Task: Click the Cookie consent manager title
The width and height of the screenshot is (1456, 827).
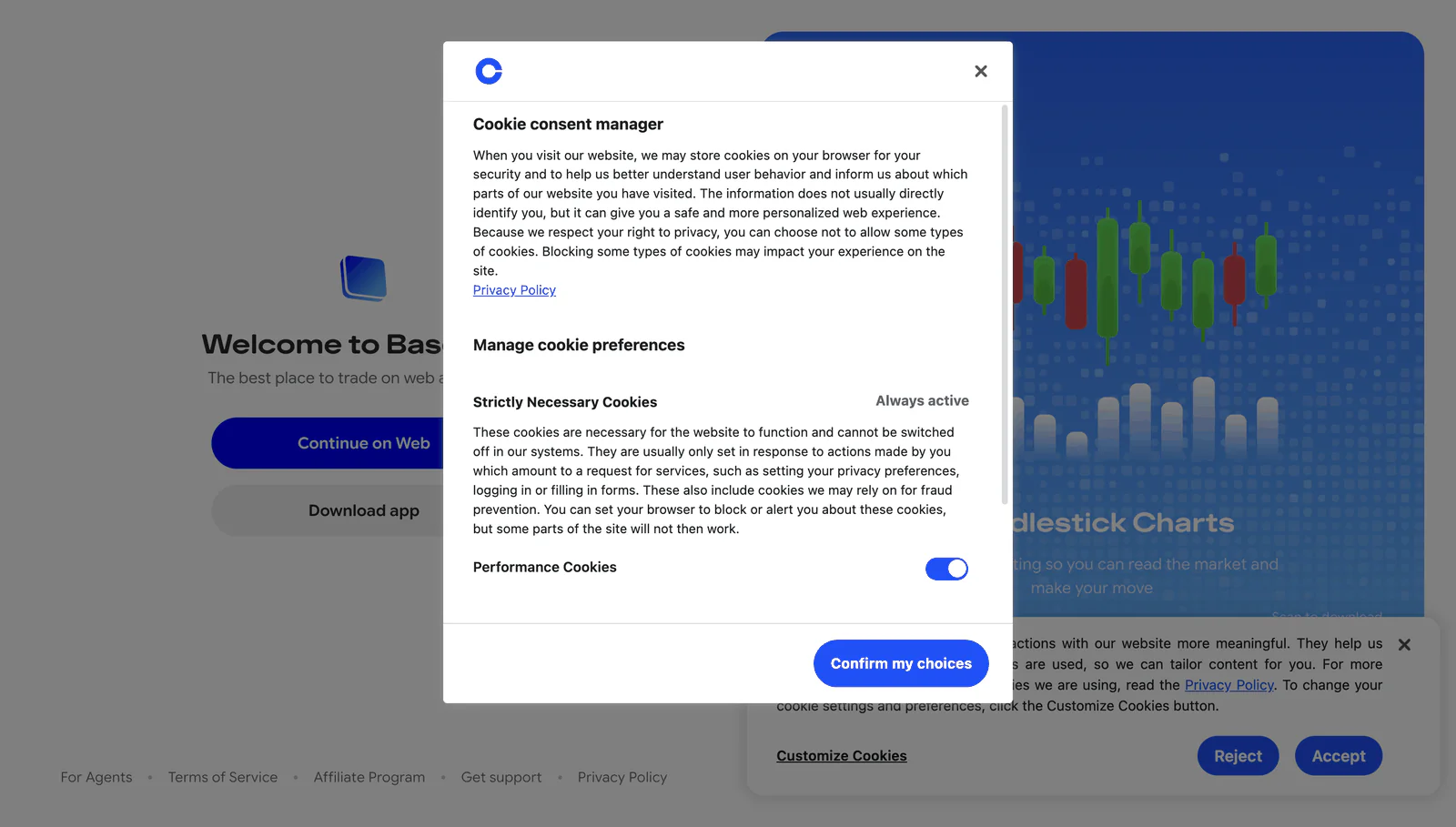Action: (x=568, y=124)
